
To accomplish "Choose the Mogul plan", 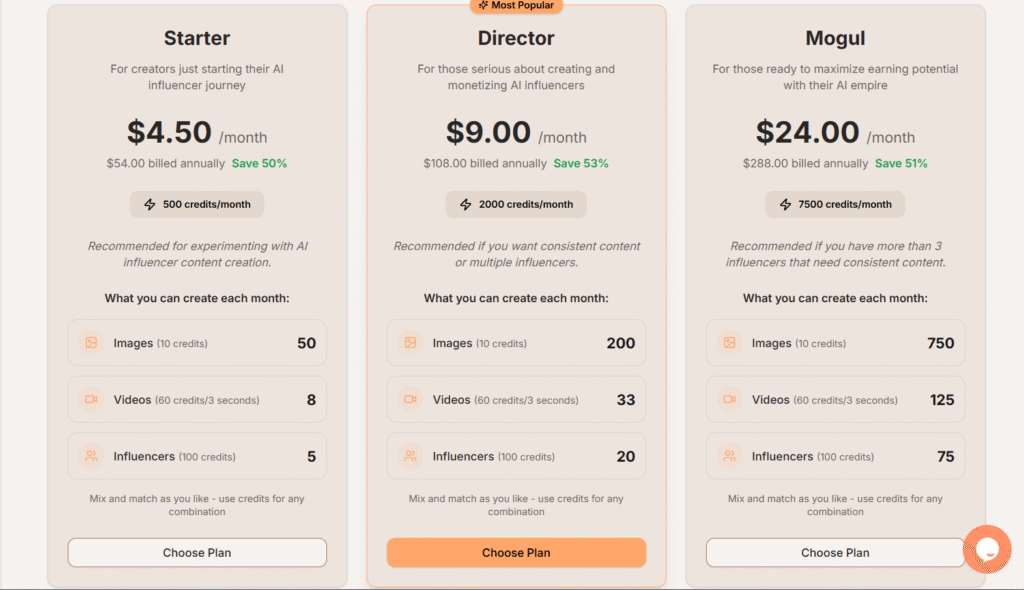I will (x=835, y=552).
